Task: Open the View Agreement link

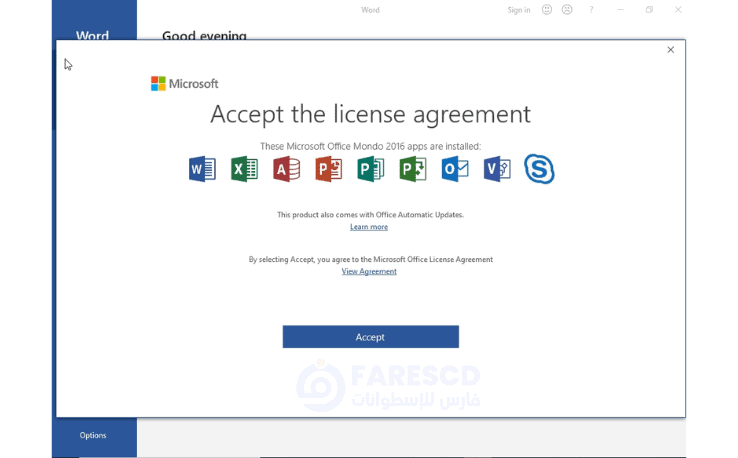Action: pyautogui.click(x=369, y=272)
